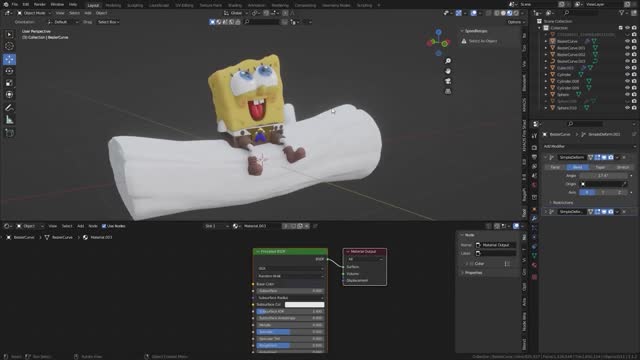
Task: Open the Orientation Default dropdown
Action: [x=63, y=22]
